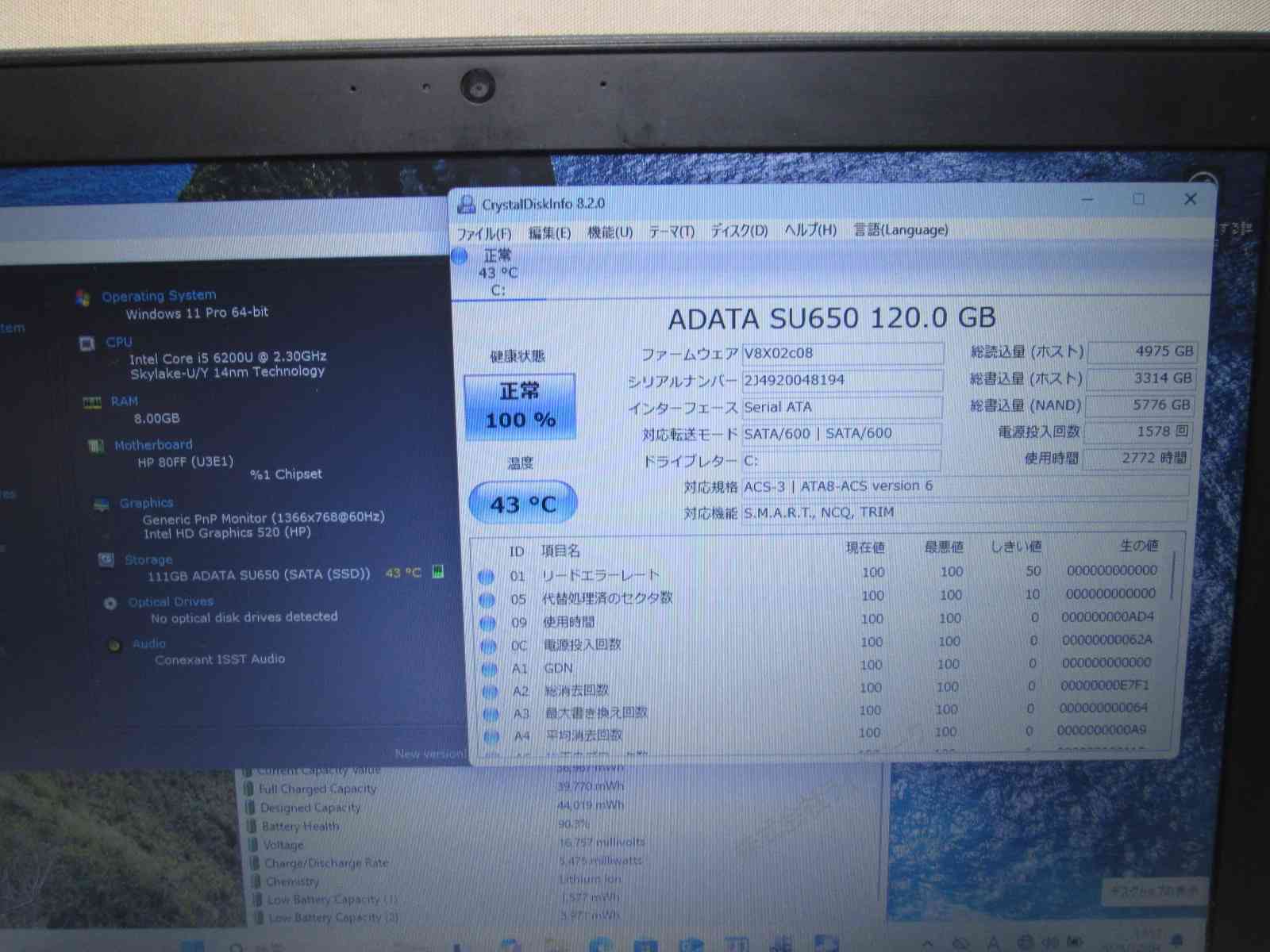Open the ファイル(F) menu
This screenshot has width=1270, height=952.
click(x=483, y=233)
